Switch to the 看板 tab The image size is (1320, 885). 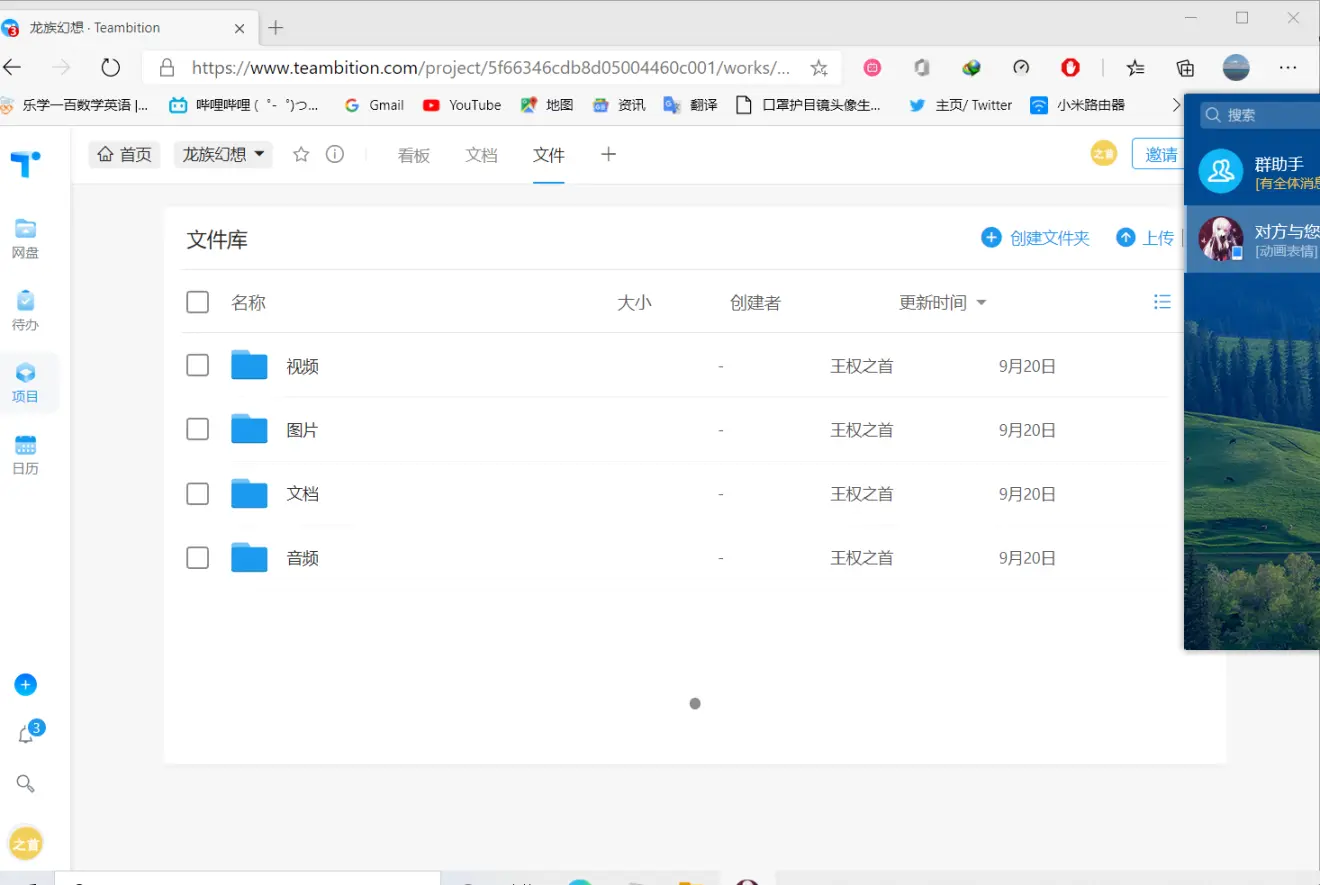pyautogui.click(x=413, y=155)
